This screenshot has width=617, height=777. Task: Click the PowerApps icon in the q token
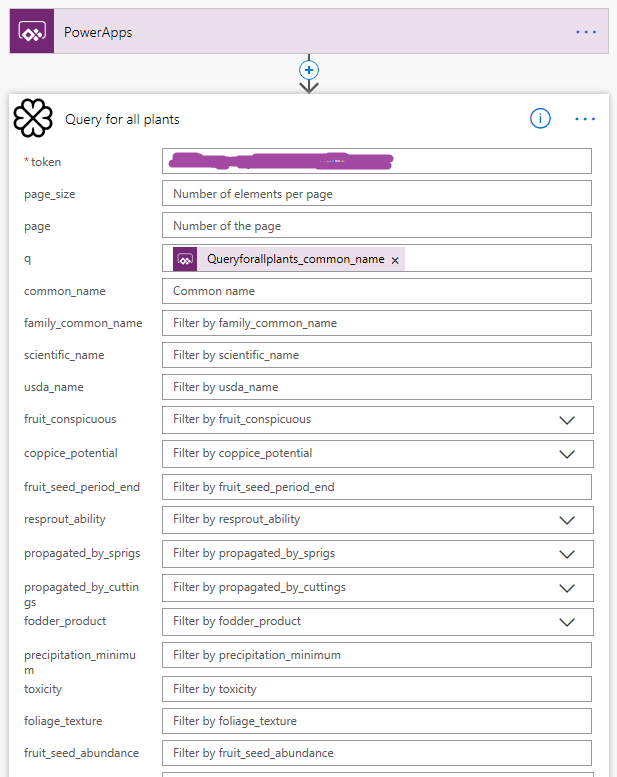(x=185, y=259)
